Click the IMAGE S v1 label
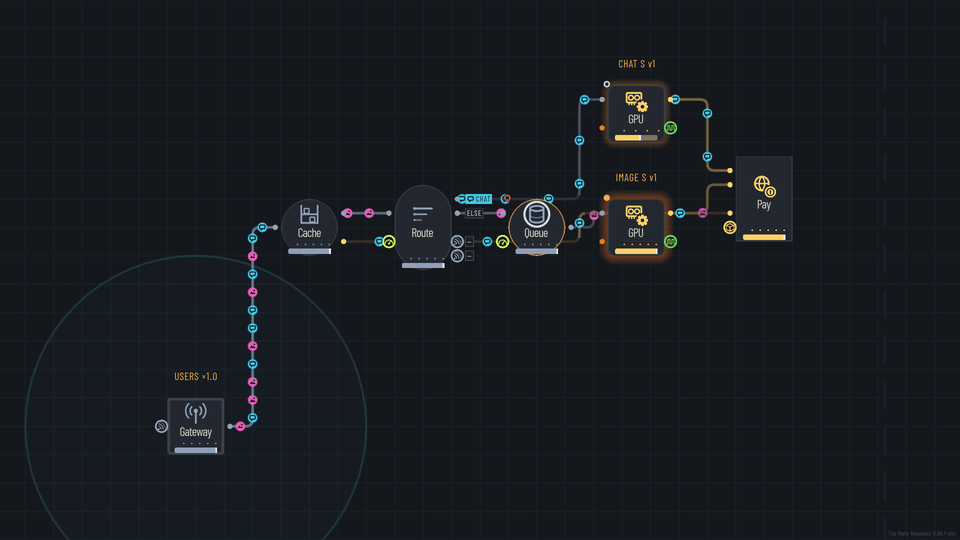Viewport: 960px width, 540px height. tap(636, 178)
